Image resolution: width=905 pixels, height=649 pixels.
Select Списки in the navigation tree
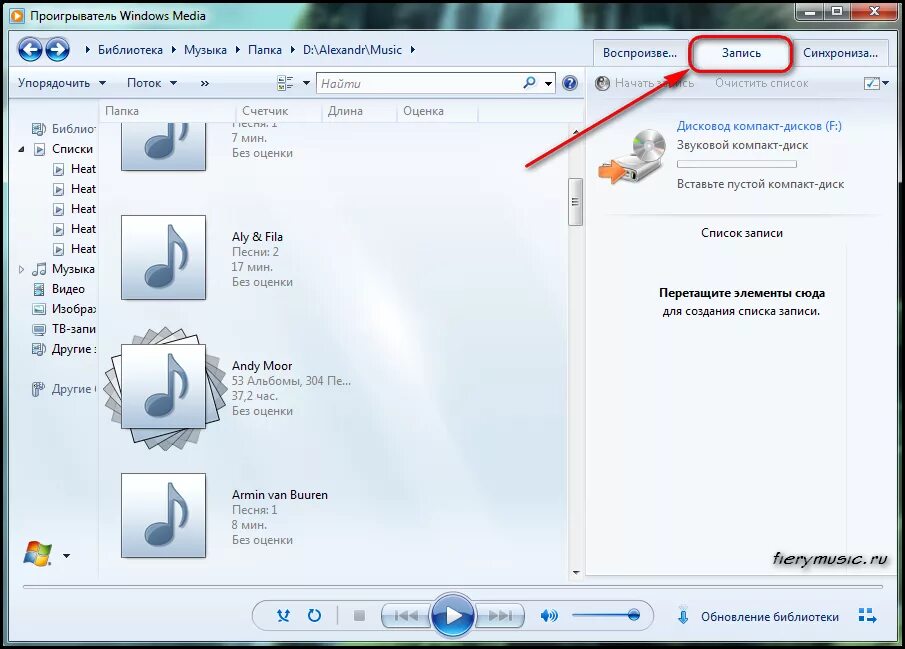point(72,149)
